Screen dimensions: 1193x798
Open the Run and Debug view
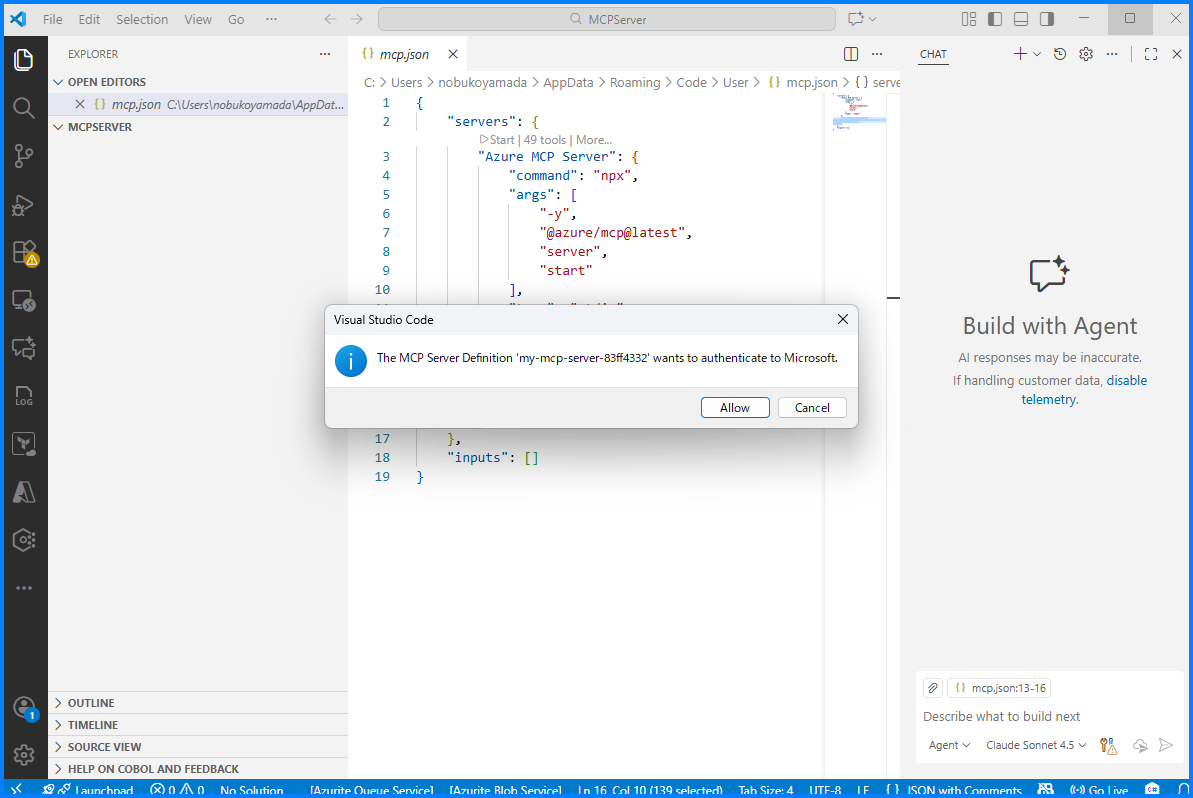pyautogui.click(x=24, y=205)
